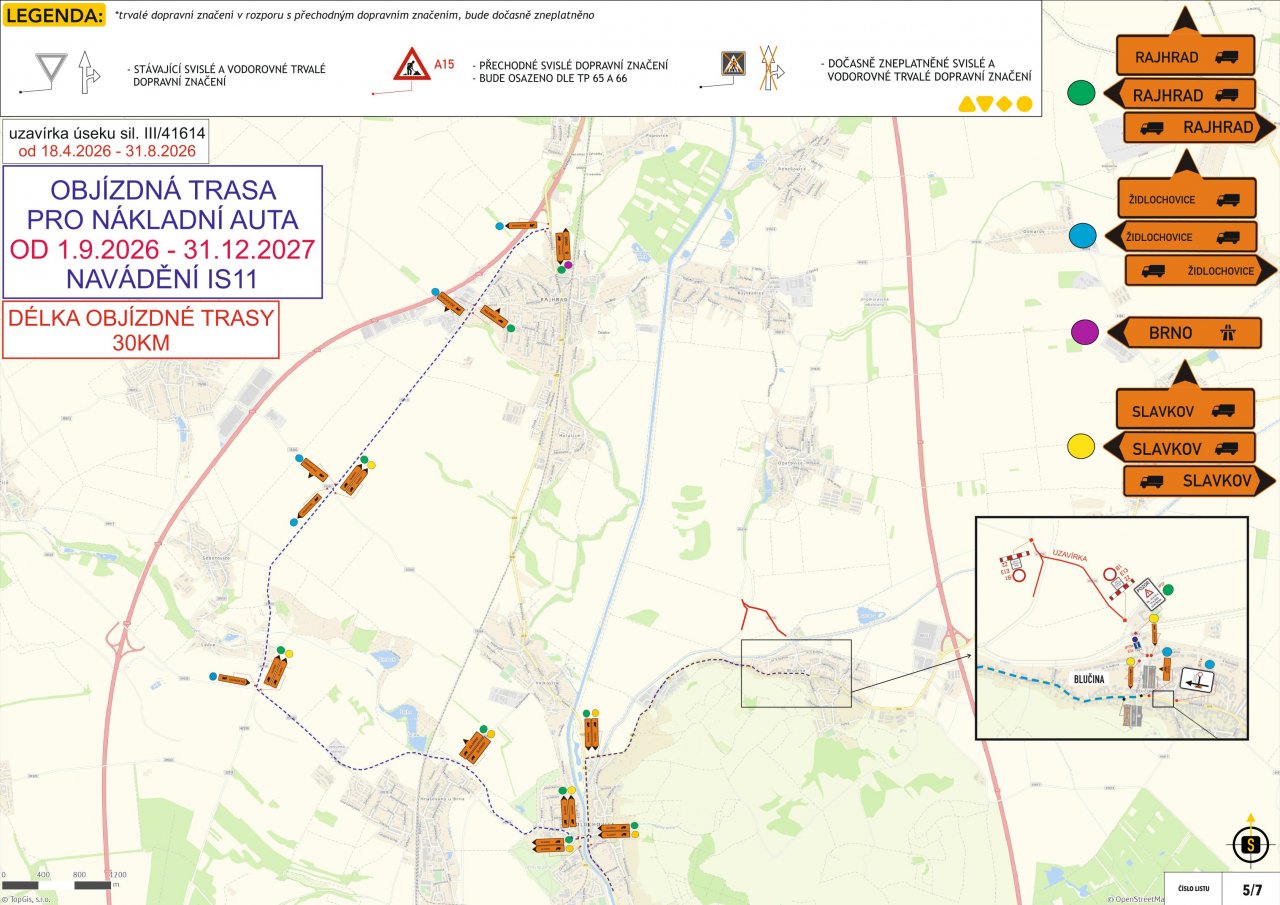Click the left-pointing ŽIDLOCHOVICE truck sign

(x=1180, y=237)
